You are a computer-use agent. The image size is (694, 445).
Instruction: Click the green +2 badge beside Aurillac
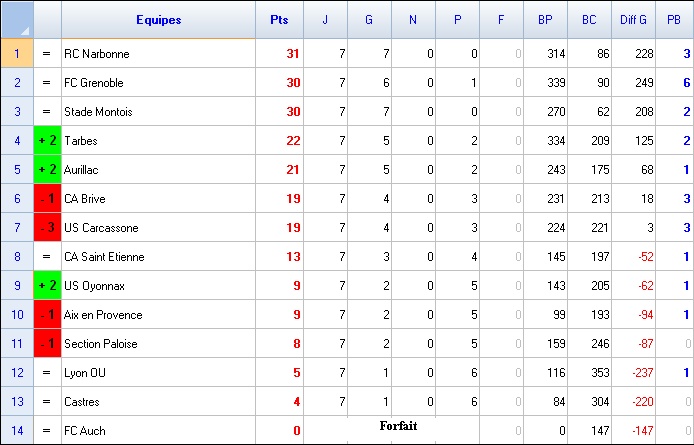(x=47, y=170)
